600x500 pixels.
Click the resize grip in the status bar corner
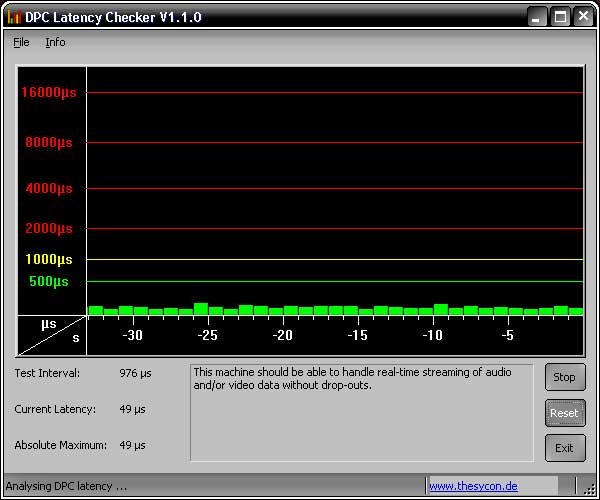click(589, 489)
